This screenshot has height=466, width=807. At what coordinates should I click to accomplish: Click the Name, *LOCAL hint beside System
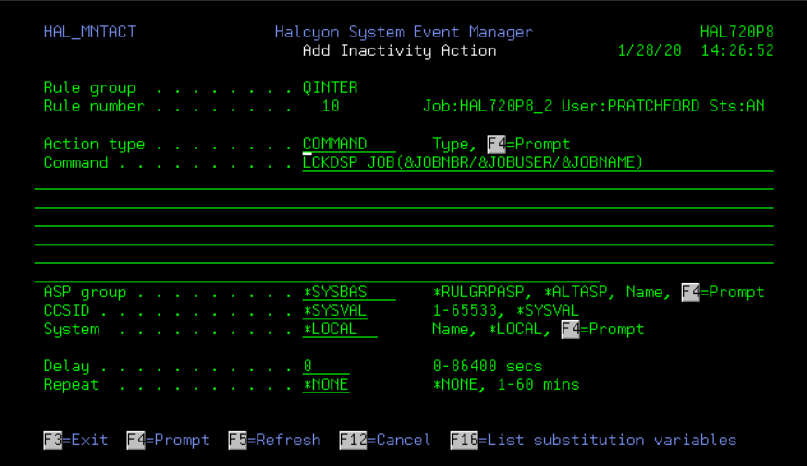tap(491, 329)
